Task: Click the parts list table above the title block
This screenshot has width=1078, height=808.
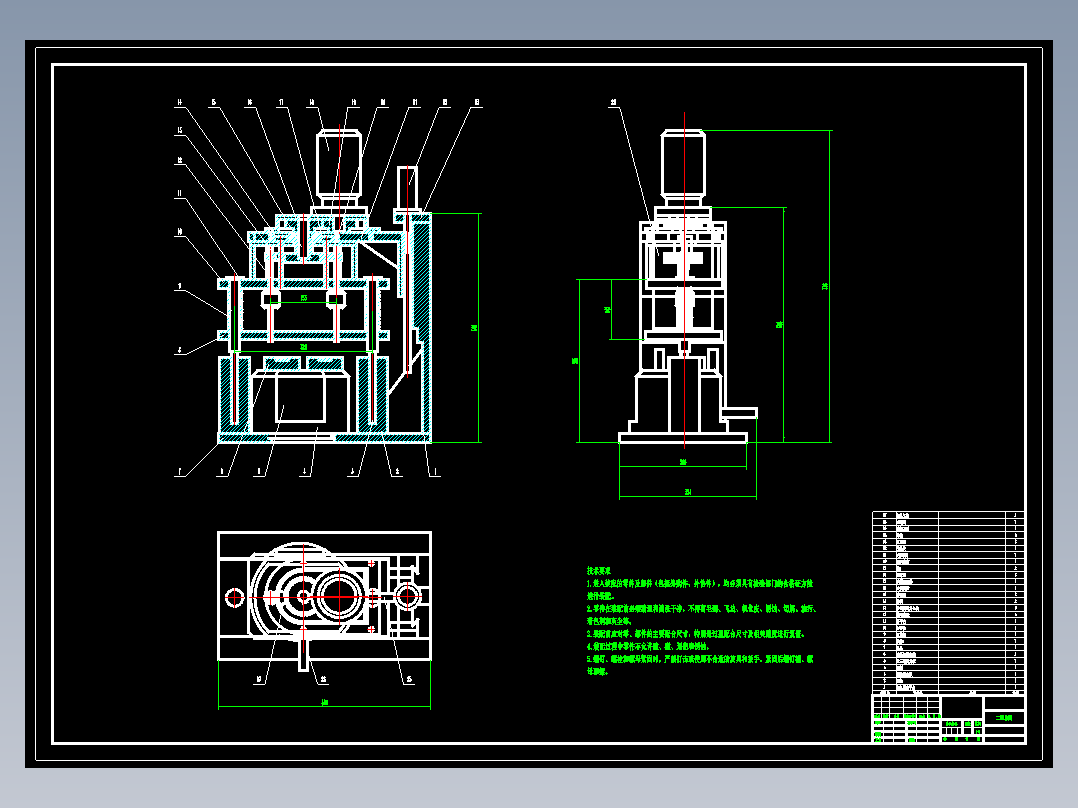Action: pyautogui.click(x=948, y=602)
